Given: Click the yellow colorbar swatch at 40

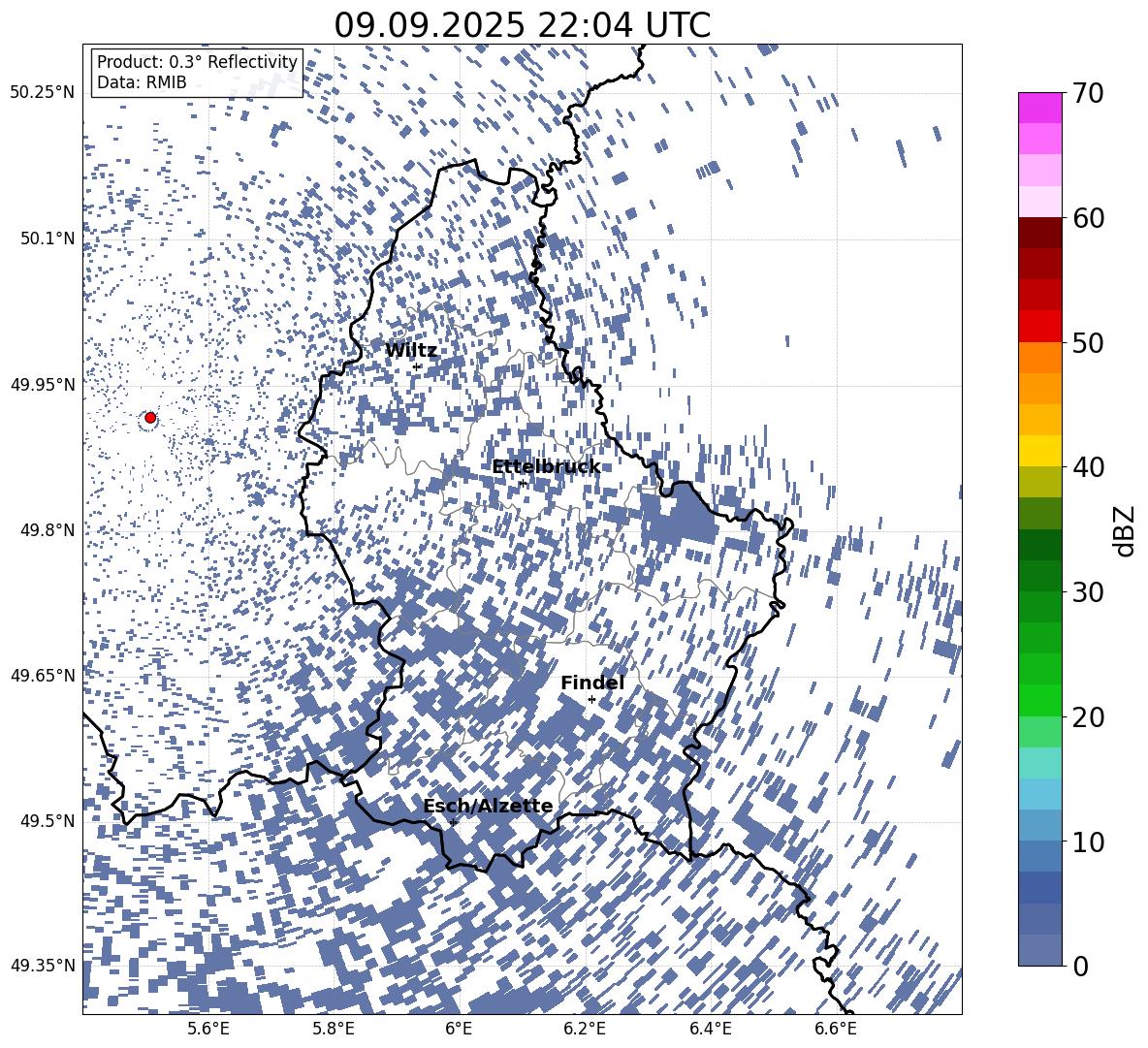Looking at the screenshot, I should pos(1039,451).
